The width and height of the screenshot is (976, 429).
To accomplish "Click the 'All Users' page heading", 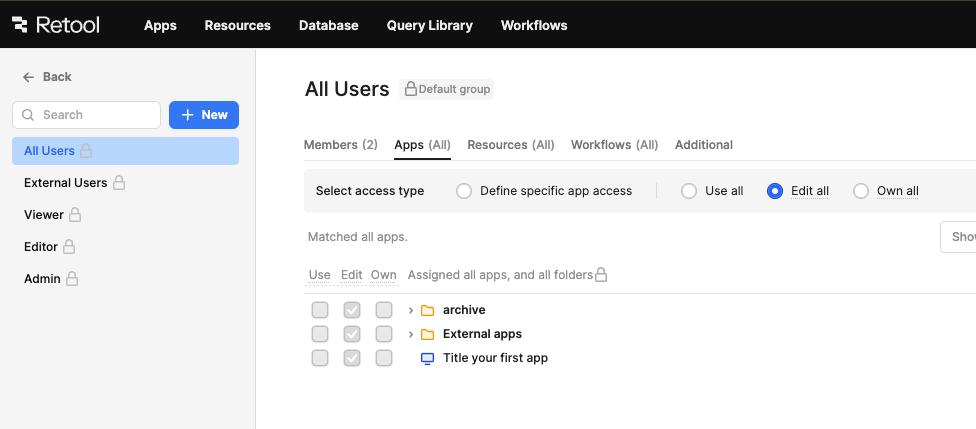I will pyautogui.click(x=347, y=89).
